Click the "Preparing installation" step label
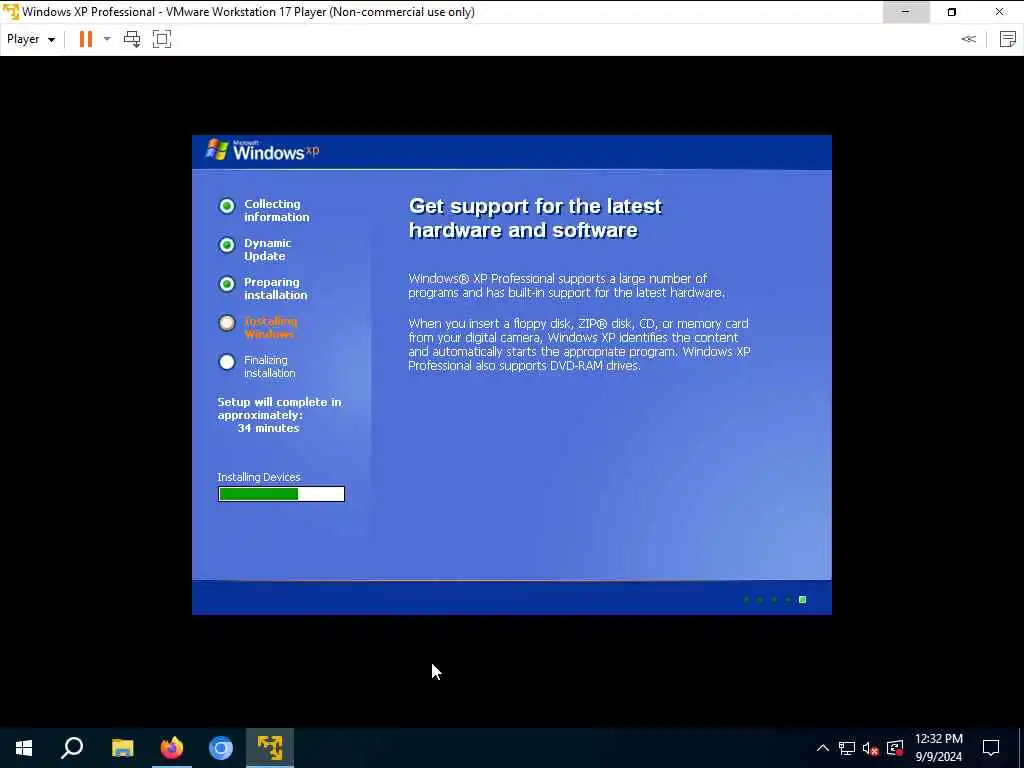This screenshot has width=1024, height=768. 276,289
